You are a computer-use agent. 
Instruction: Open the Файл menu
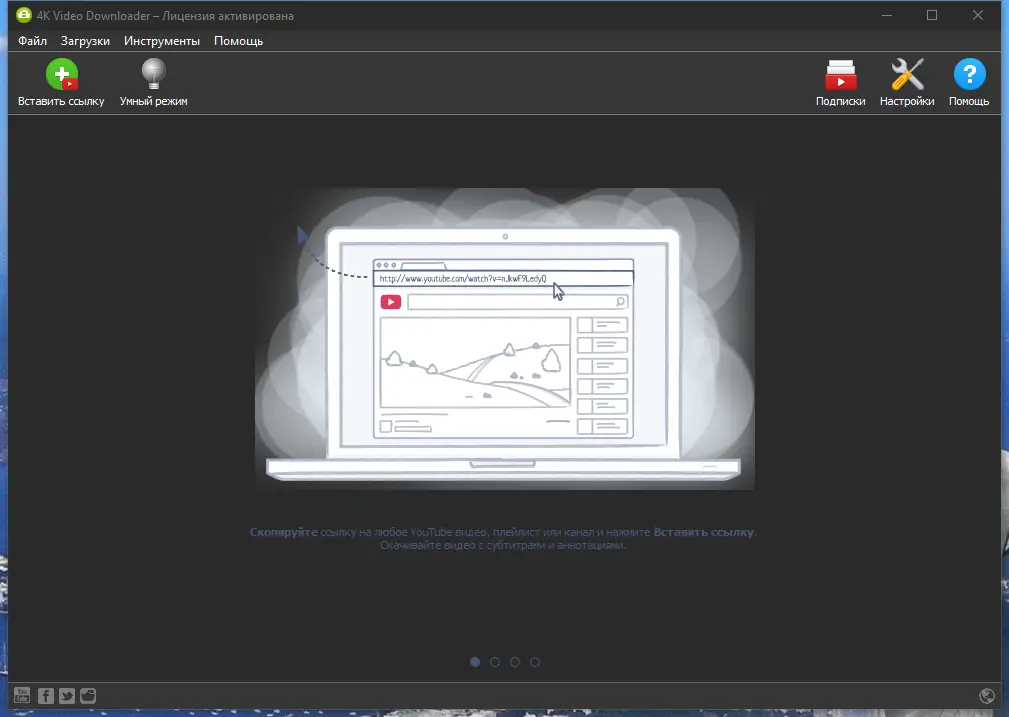[x=32, y=41]
